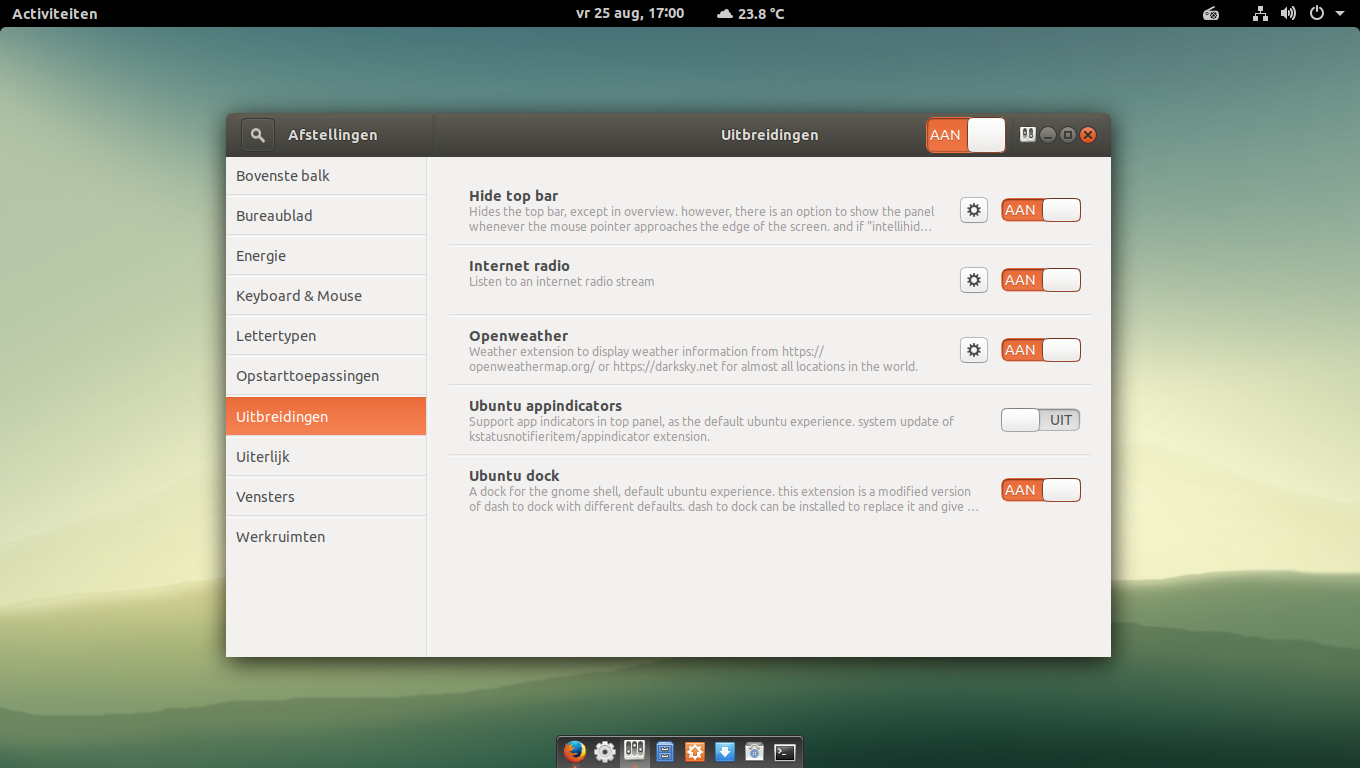Click the Afstellingen header label

pyautogui.click(x=332, y=135)
